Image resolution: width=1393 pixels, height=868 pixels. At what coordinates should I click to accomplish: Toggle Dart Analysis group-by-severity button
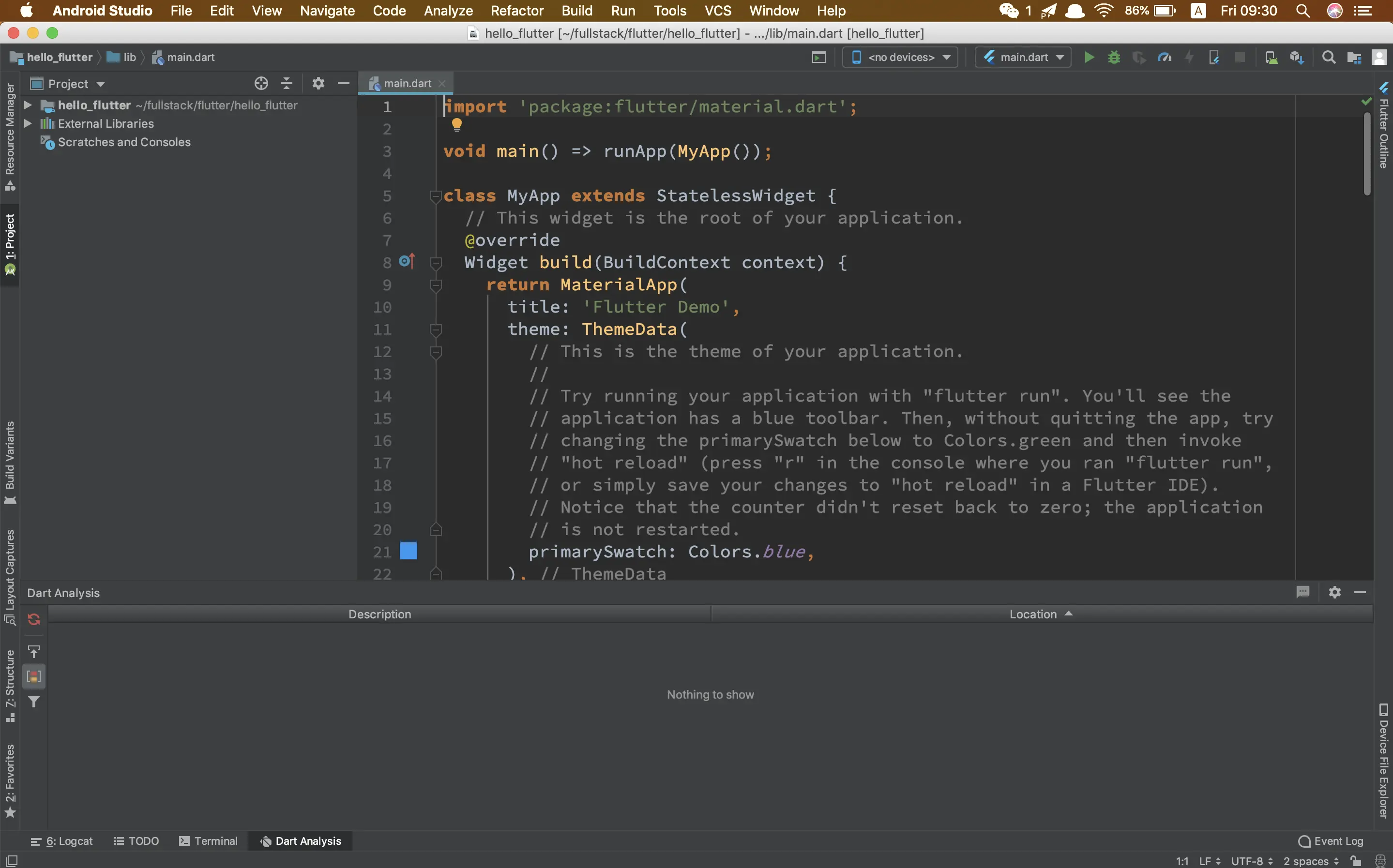(34, 676)
